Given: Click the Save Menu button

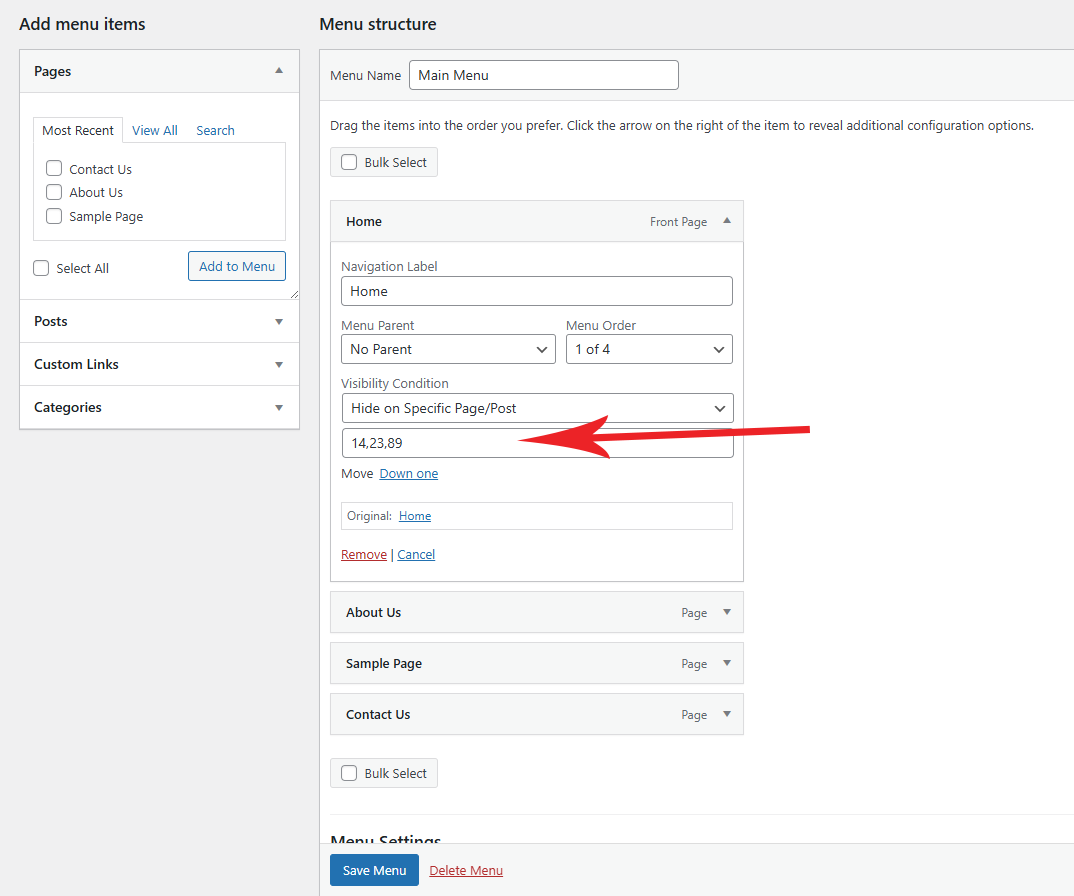Looking at the screenshot, I should coord(374,870).
